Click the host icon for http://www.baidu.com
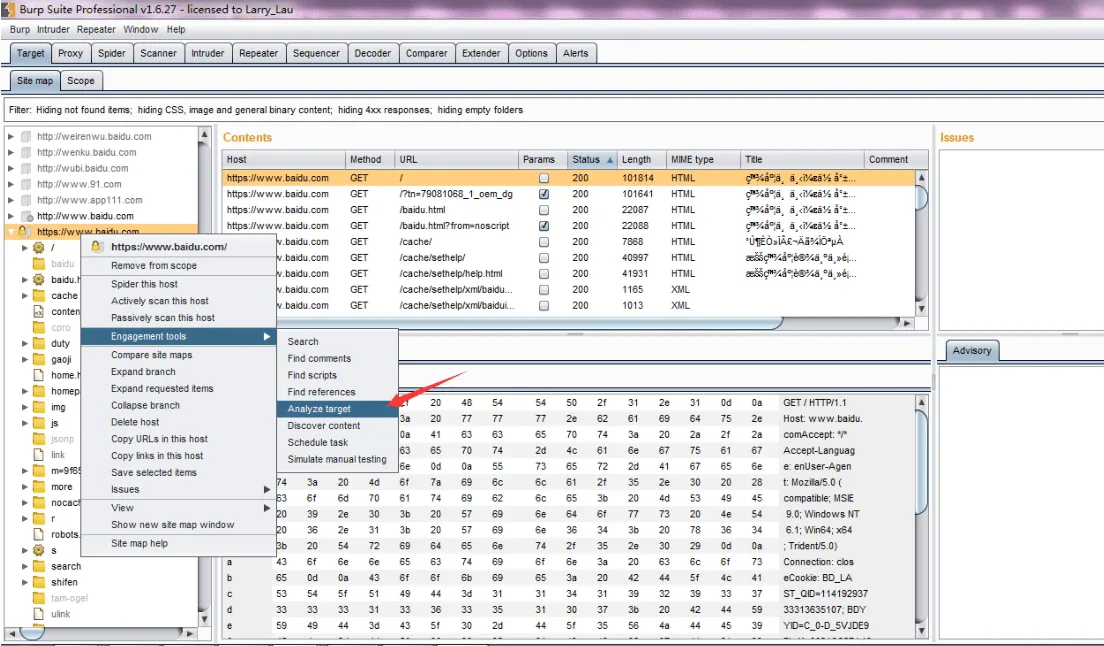 pyautogui.click(x=27, y=216)
